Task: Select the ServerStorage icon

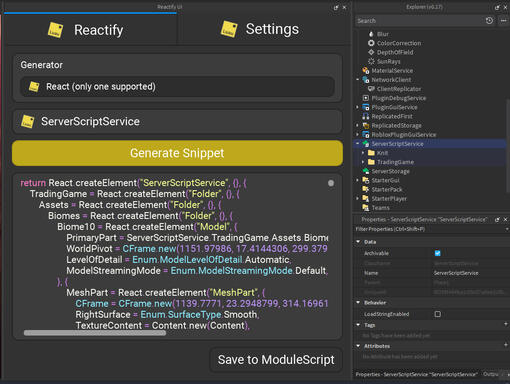Action: click(366, 171)
